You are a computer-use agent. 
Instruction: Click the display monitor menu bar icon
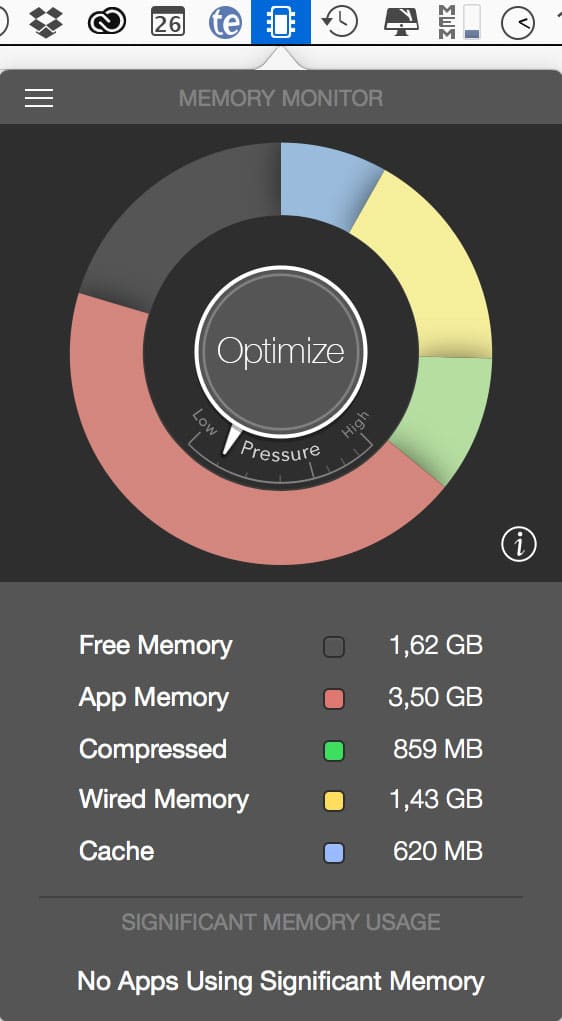pyautogui.click(x=401, y=22)
